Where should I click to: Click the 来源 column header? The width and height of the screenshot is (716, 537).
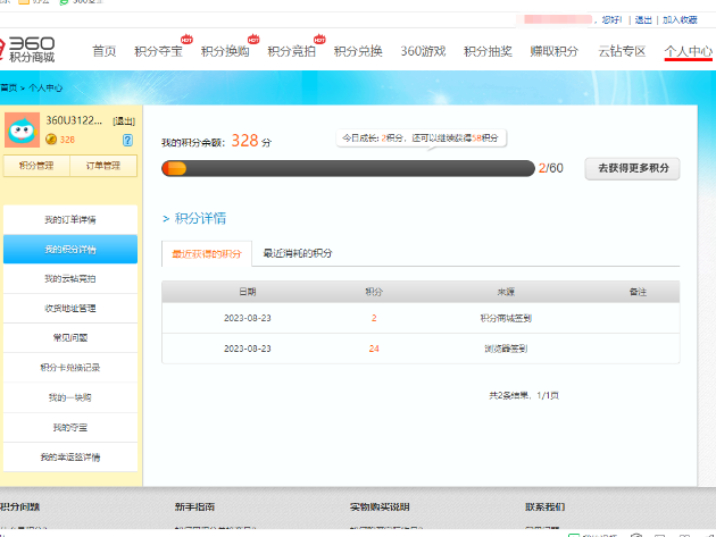[506, 291]
